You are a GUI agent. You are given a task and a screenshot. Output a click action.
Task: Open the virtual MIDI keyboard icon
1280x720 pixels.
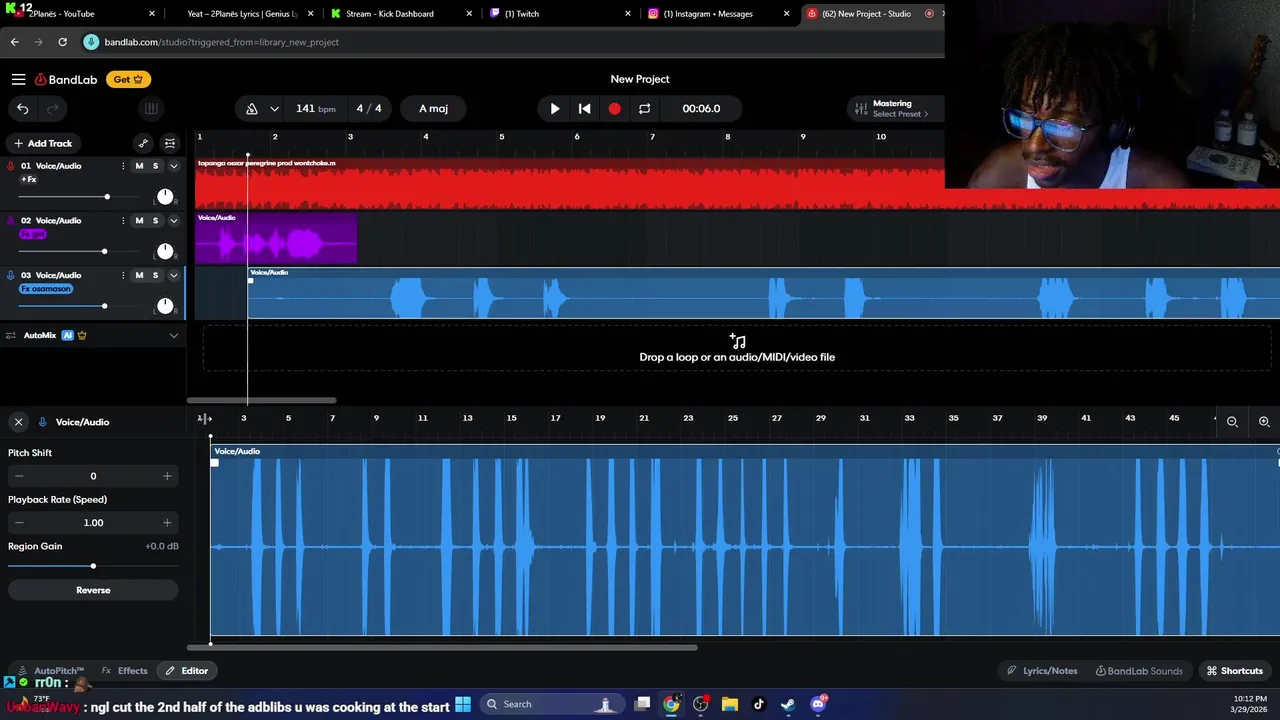(x=151, y=108)
